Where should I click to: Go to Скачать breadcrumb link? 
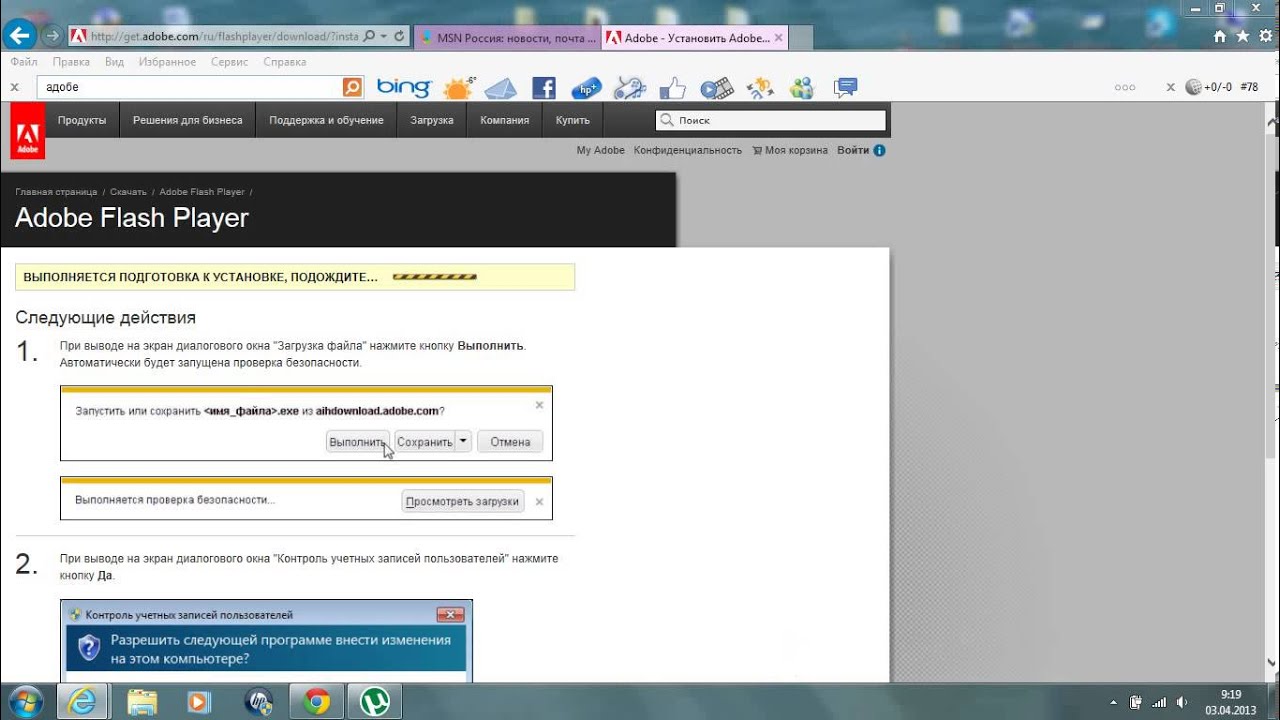(x=128, y=192)
